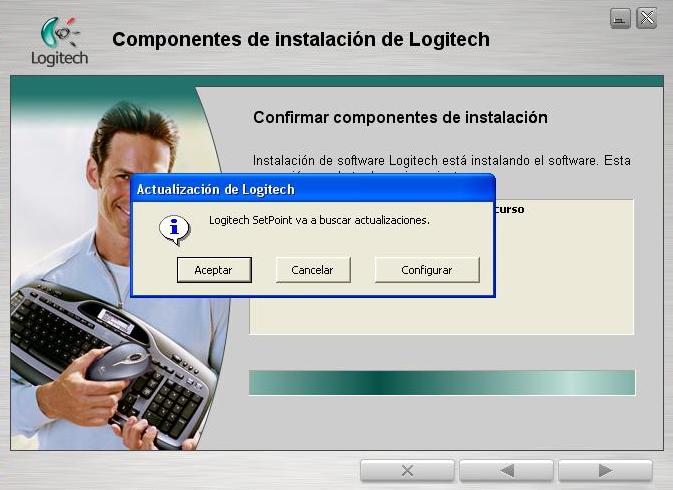Click the Componentes de instalación de Logitech title
Screen dimensions: 673x490
tap(301, 39)
